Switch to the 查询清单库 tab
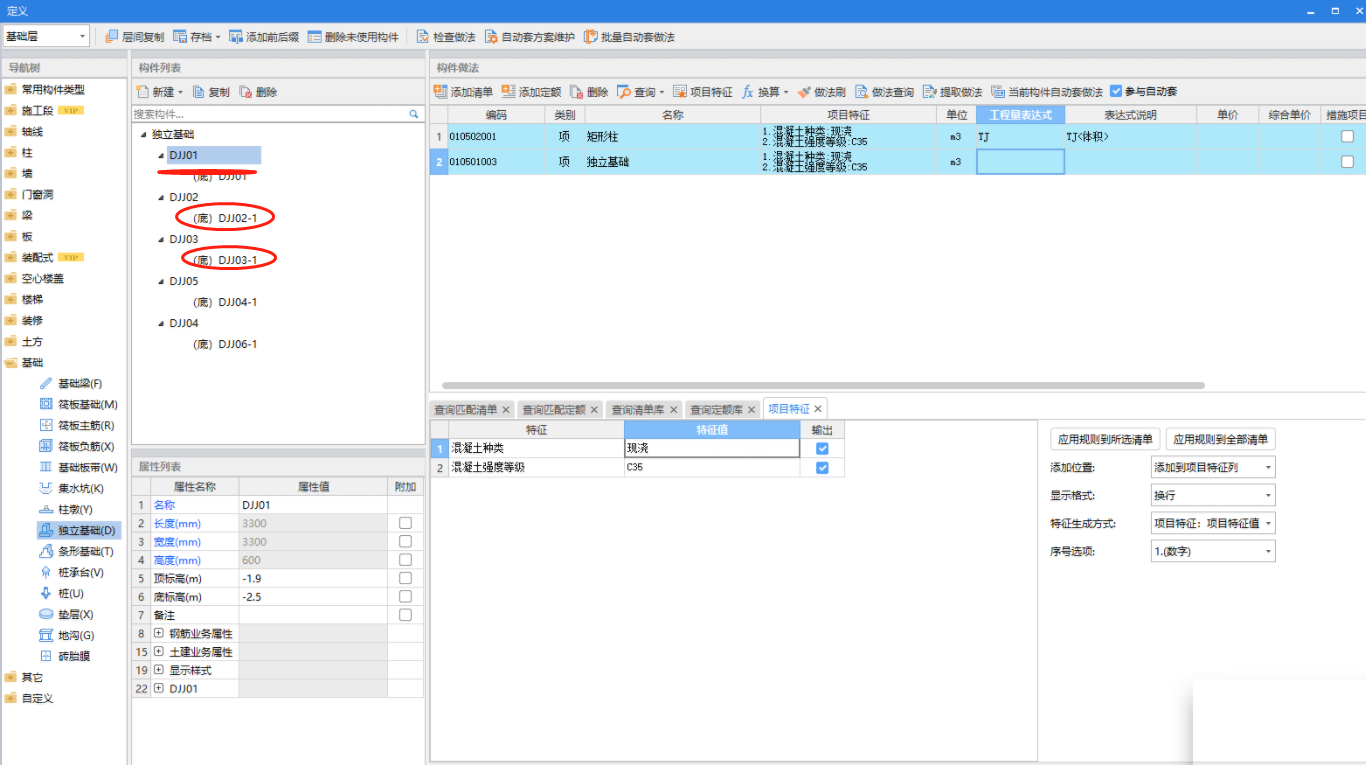 (638, 410)
